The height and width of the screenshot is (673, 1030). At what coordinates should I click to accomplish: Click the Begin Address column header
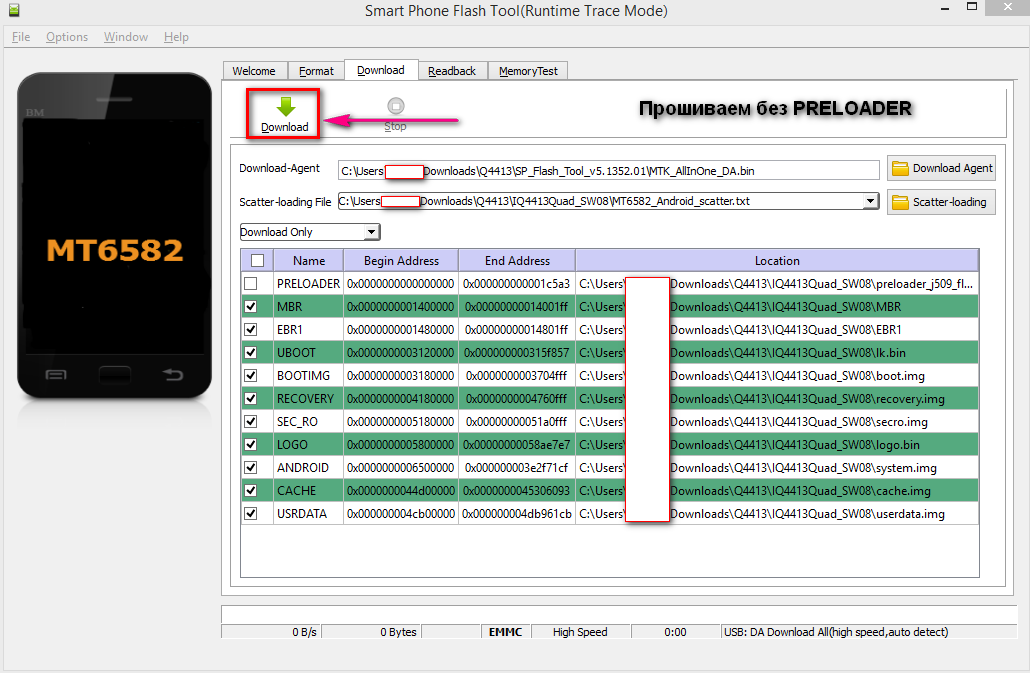401,261
